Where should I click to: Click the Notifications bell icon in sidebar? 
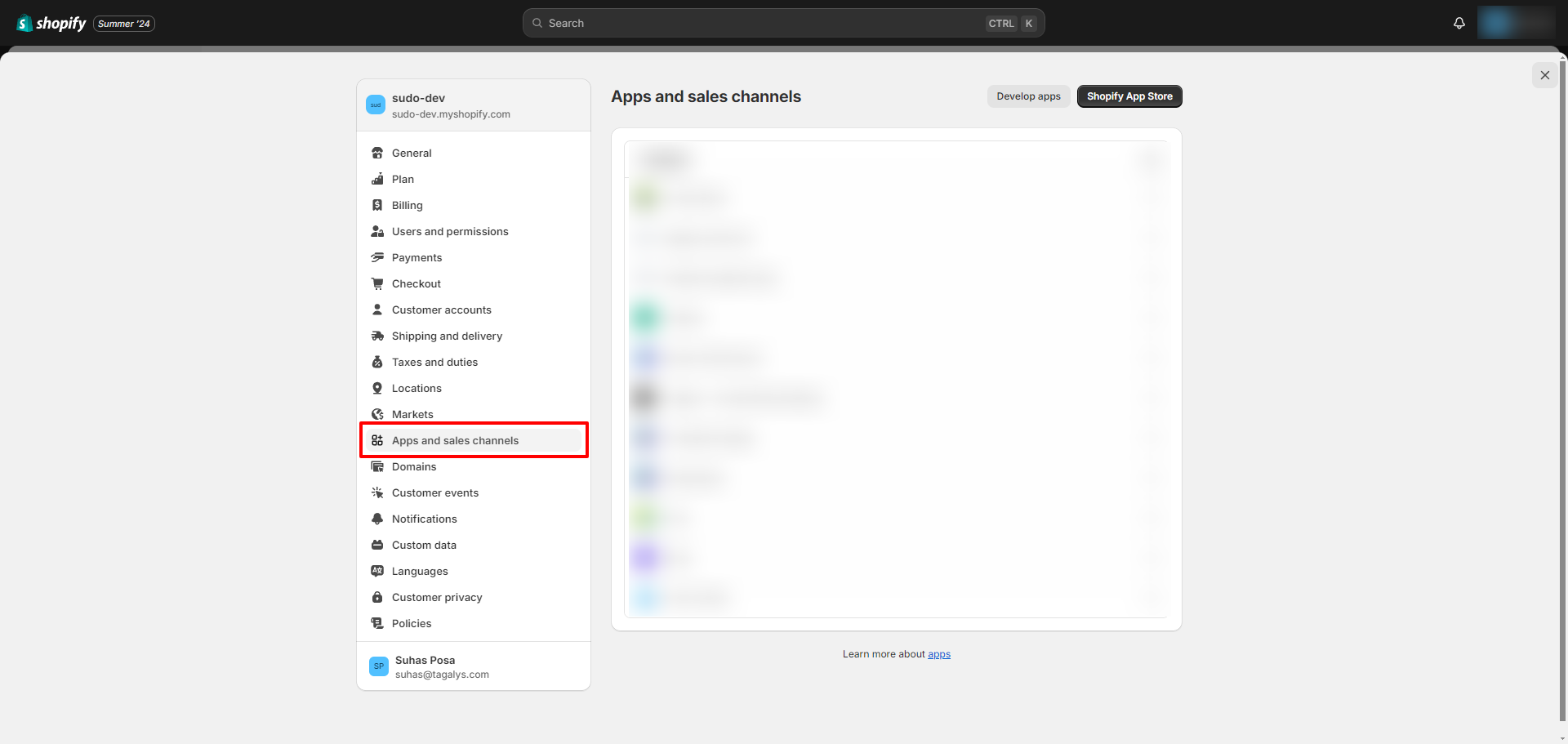point(377,519)
